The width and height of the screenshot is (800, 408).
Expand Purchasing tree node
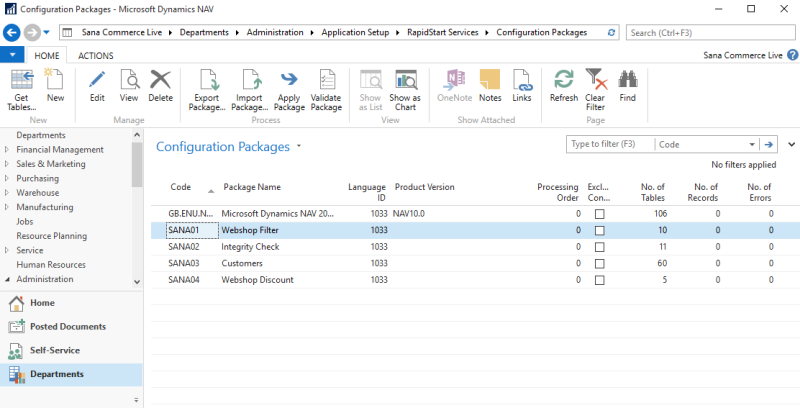(7, 178)
